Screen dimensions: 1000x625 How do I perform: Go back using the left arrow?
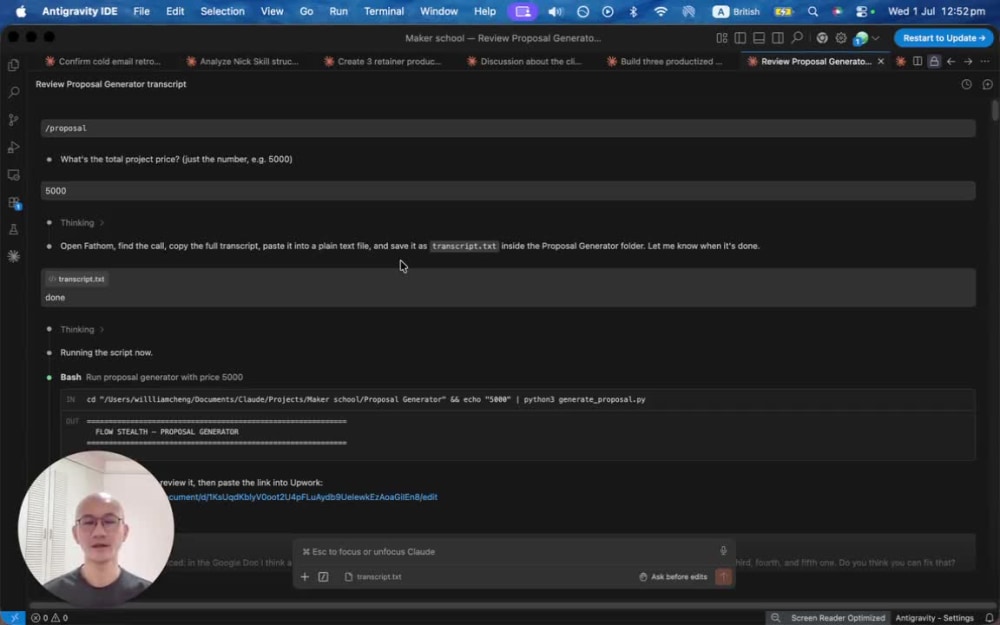[951, 61]
